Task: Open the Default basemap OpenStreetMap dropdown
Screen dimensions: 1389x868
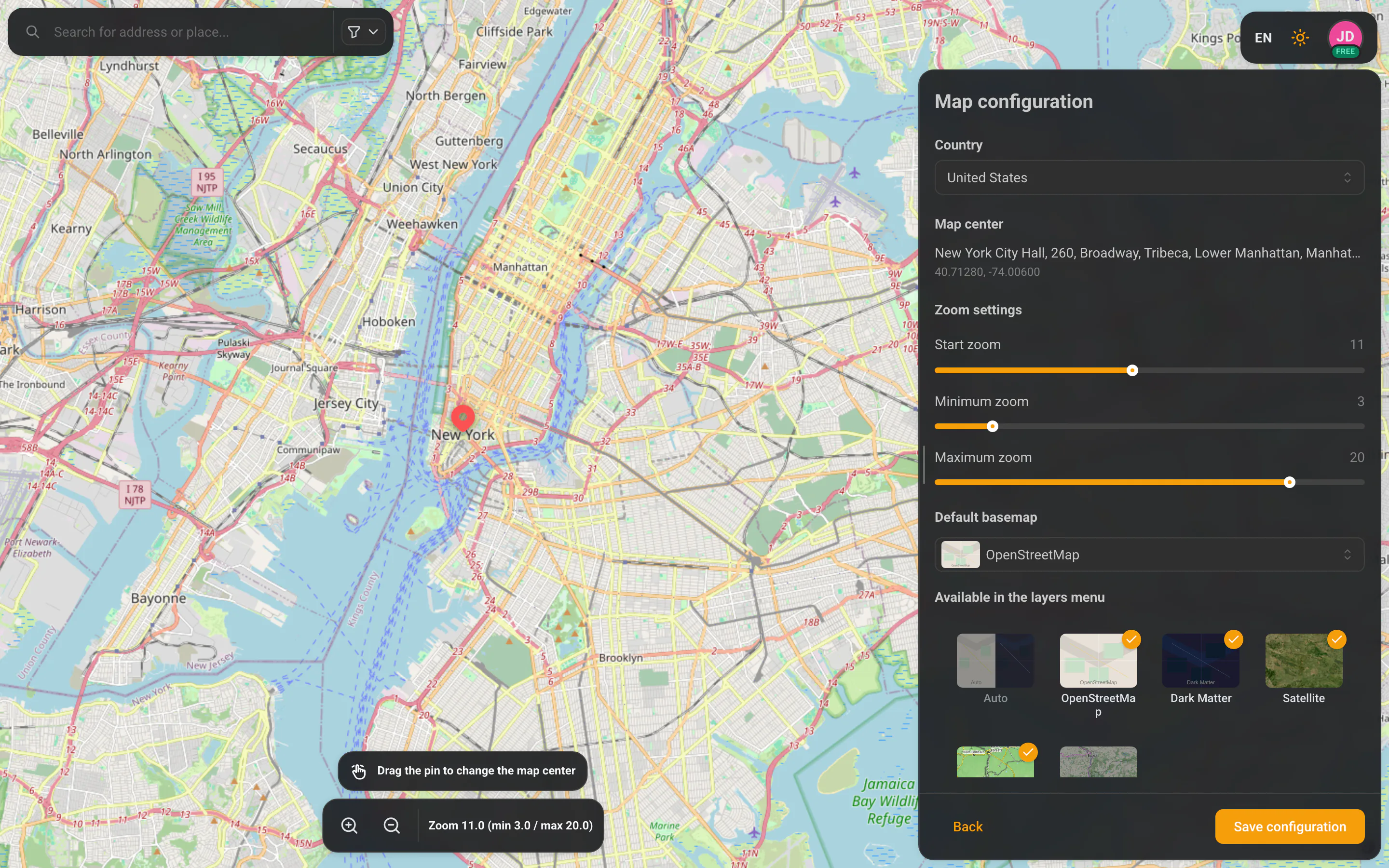Action: pos(1149,555)
